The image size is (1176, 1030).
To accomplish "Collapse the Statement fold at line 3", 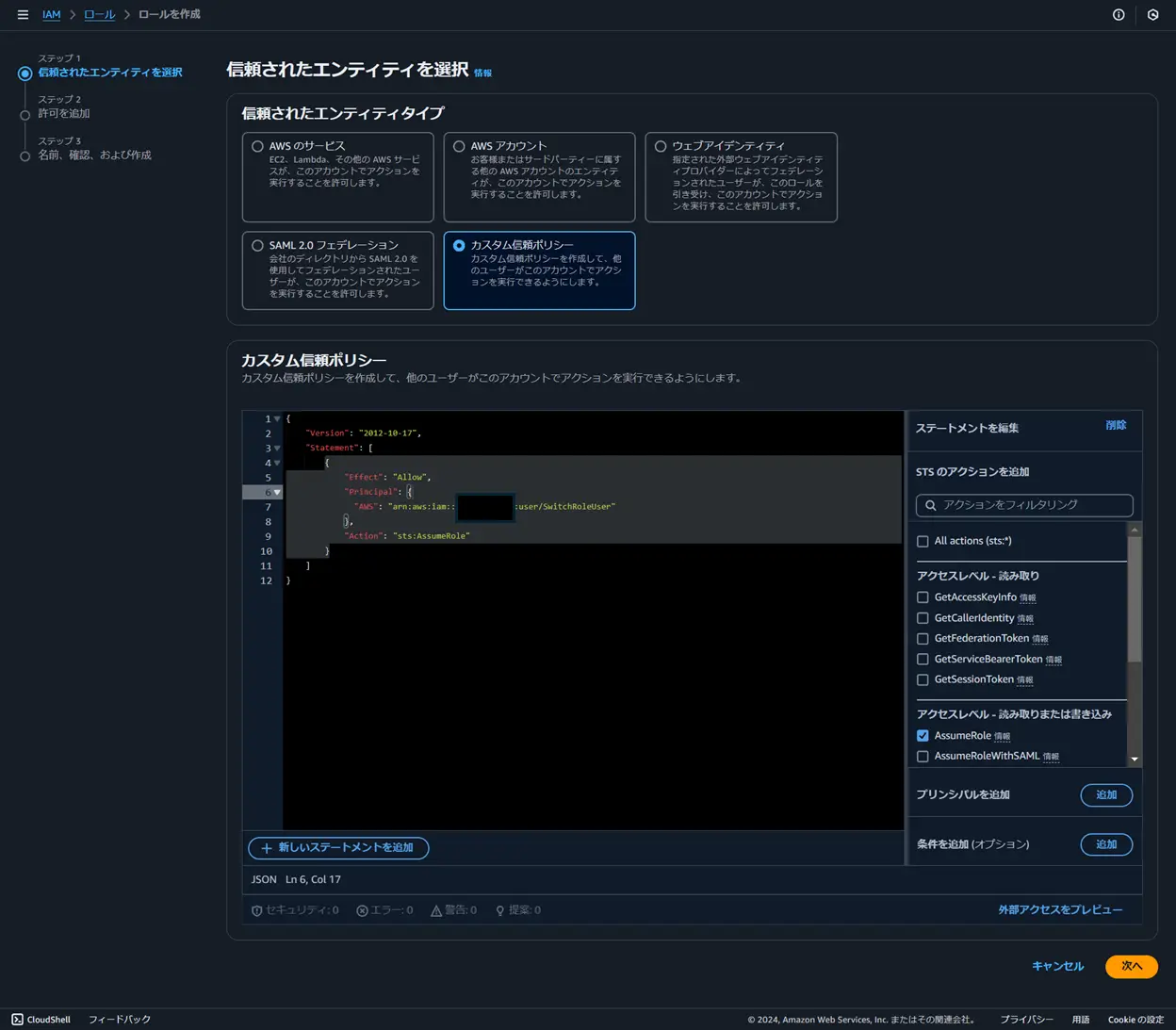I will tap(277, 449).
